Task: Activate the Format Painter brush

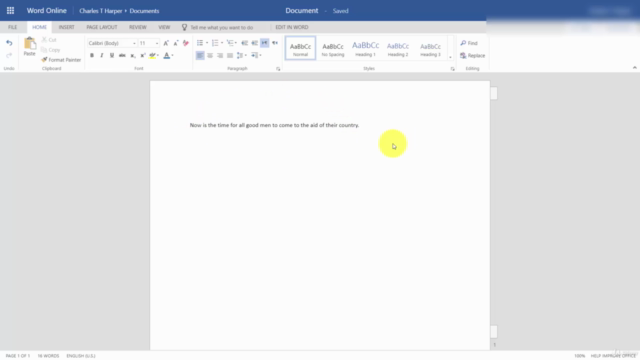Action: (61, 60)
